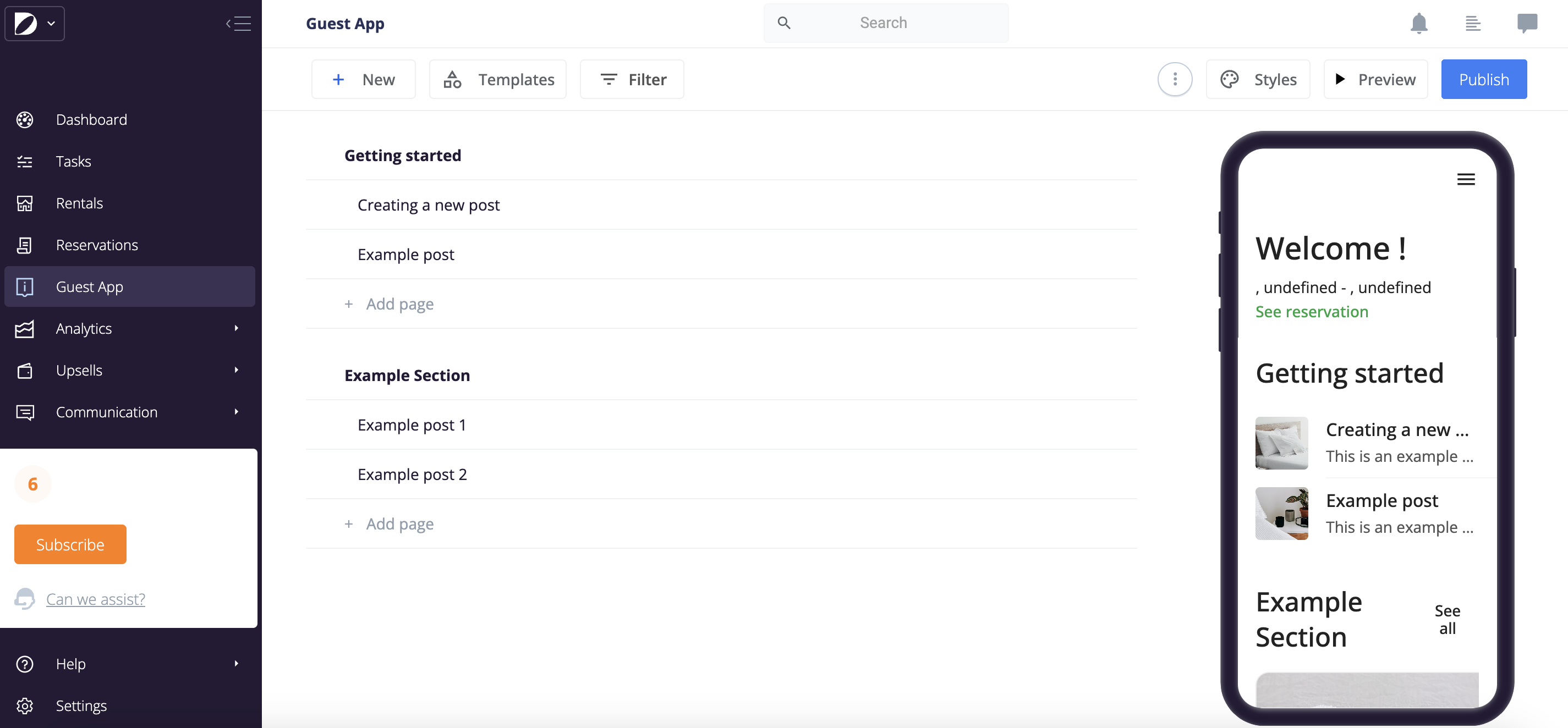Collapse the sidebar with the toggle icon
The height and width of the screenshot is (728, 1568).
pos(238,24)
